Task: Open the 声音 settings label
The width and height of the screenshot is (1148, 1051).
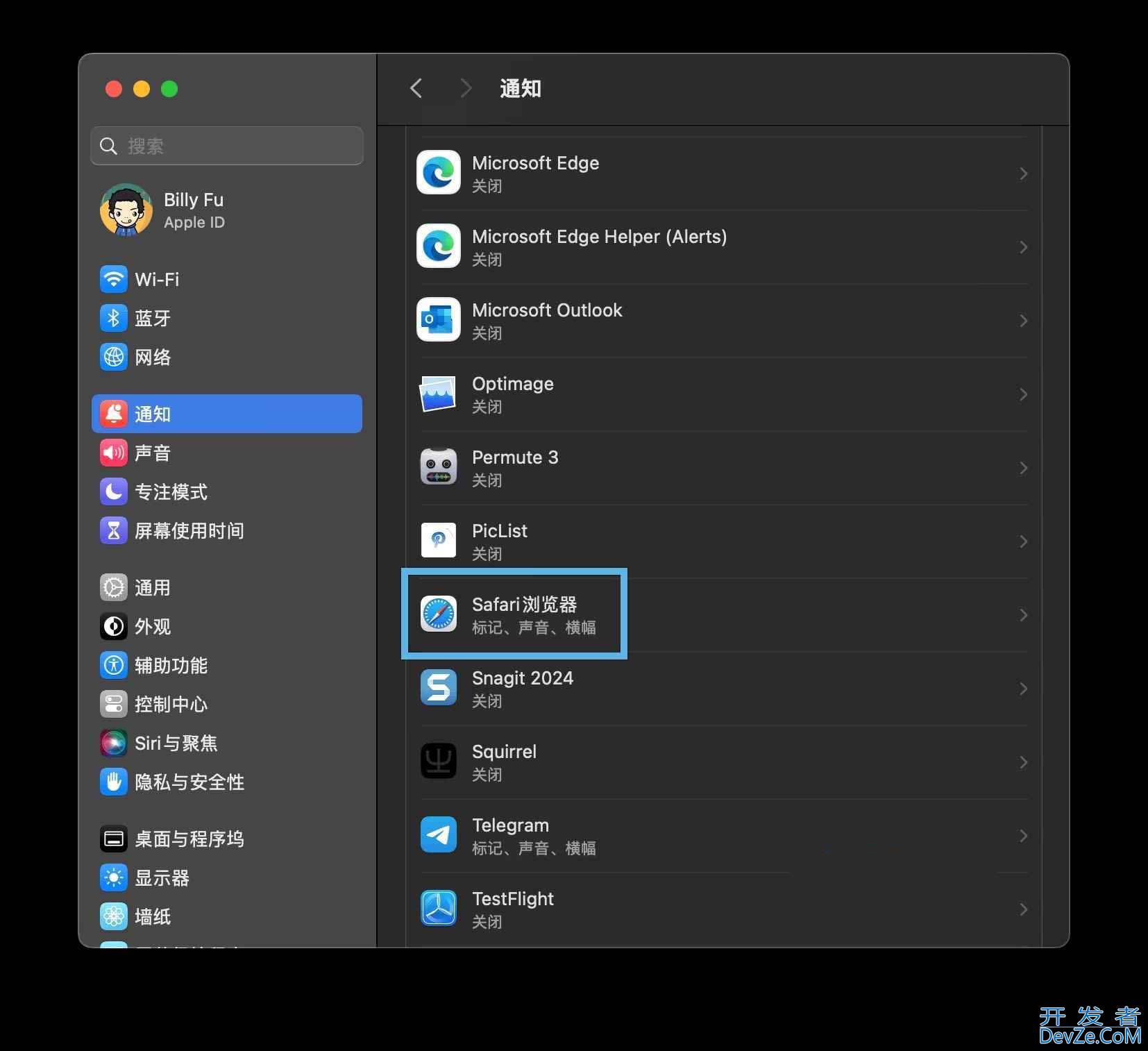Action: coord(153,453)
